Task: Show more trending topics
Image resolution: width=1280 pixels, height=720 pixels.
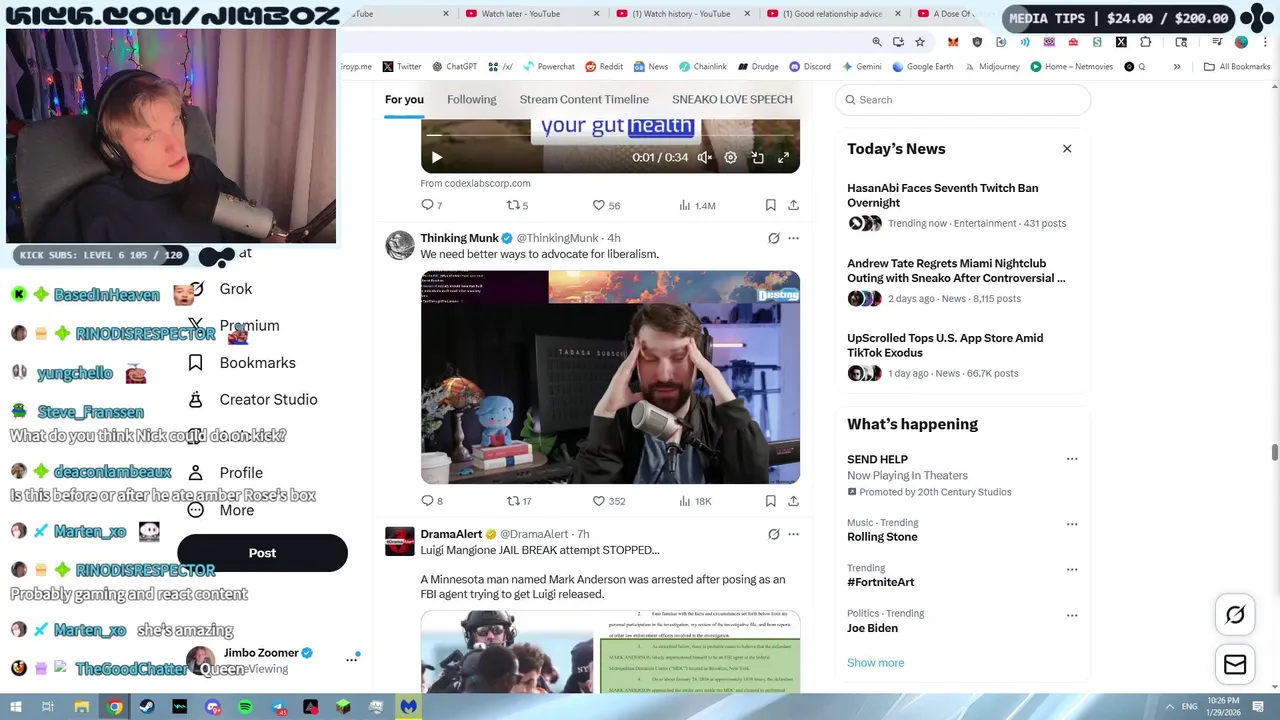Action: (x=875, y=663)
